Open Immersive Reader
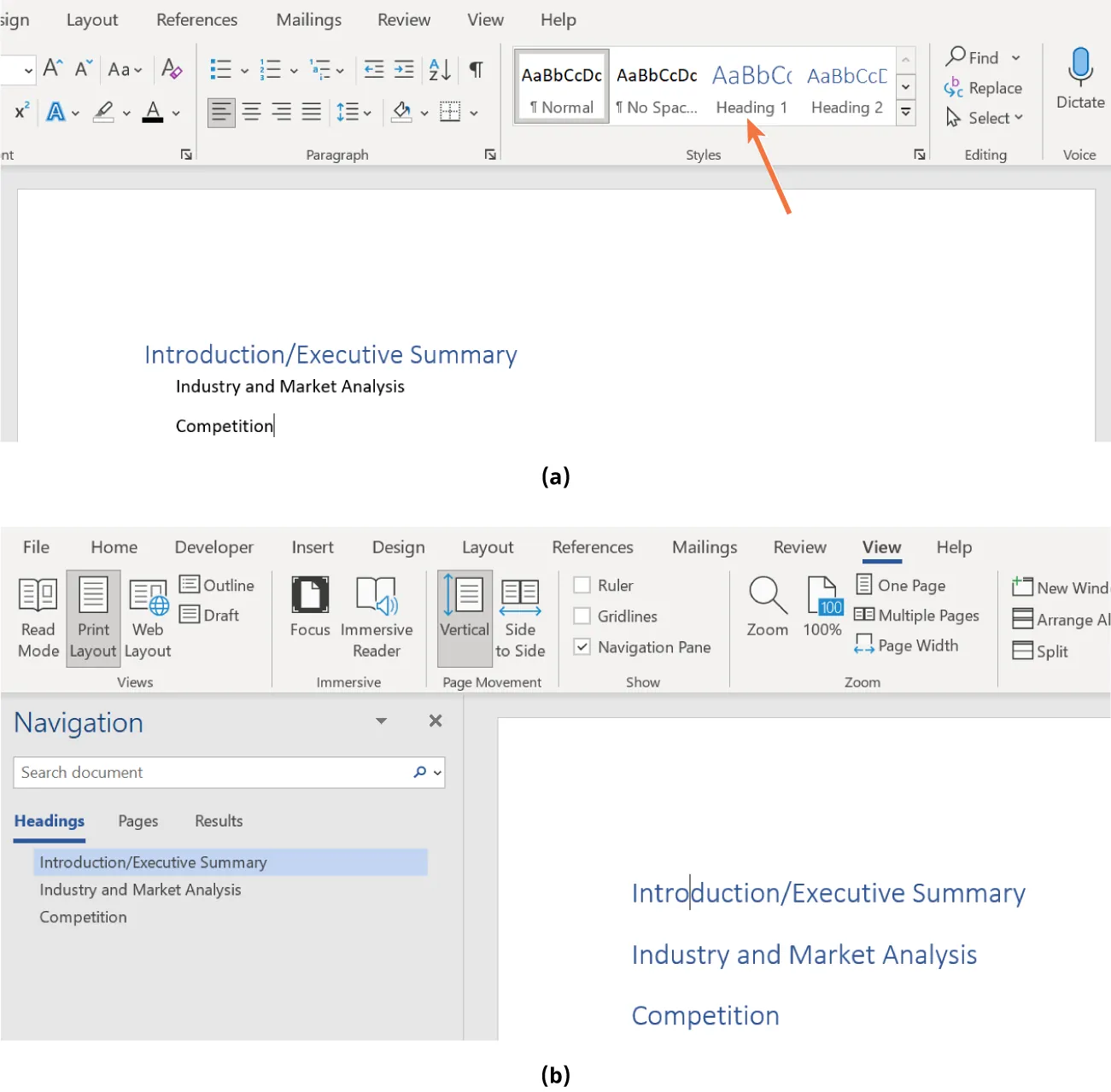Viewport: 1111px width, 1092px height. click(x=377, y=615)
